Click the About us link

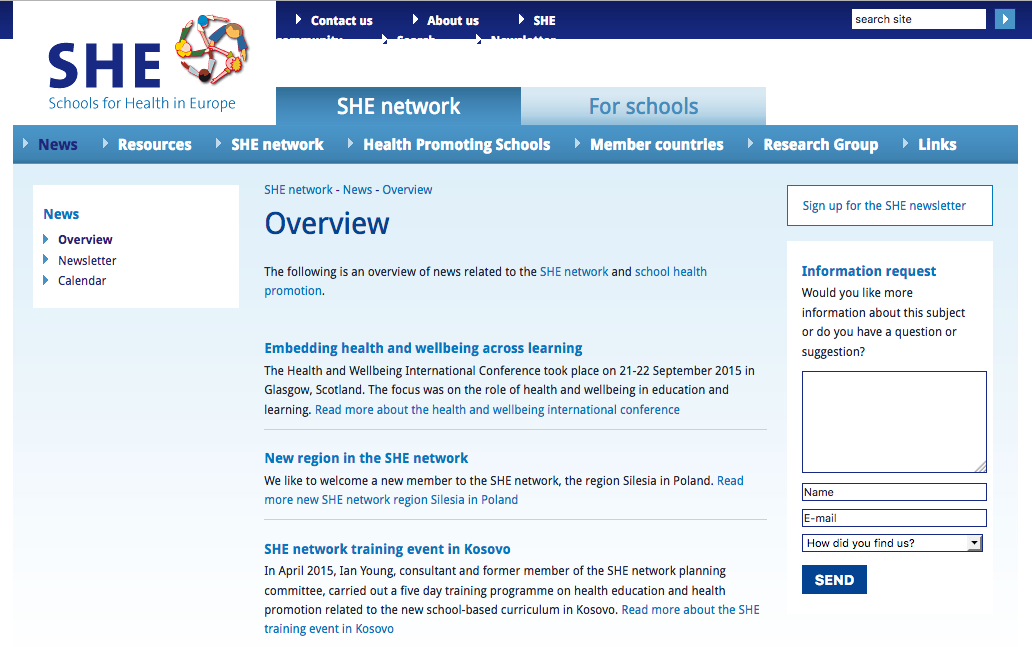[453, 20]
